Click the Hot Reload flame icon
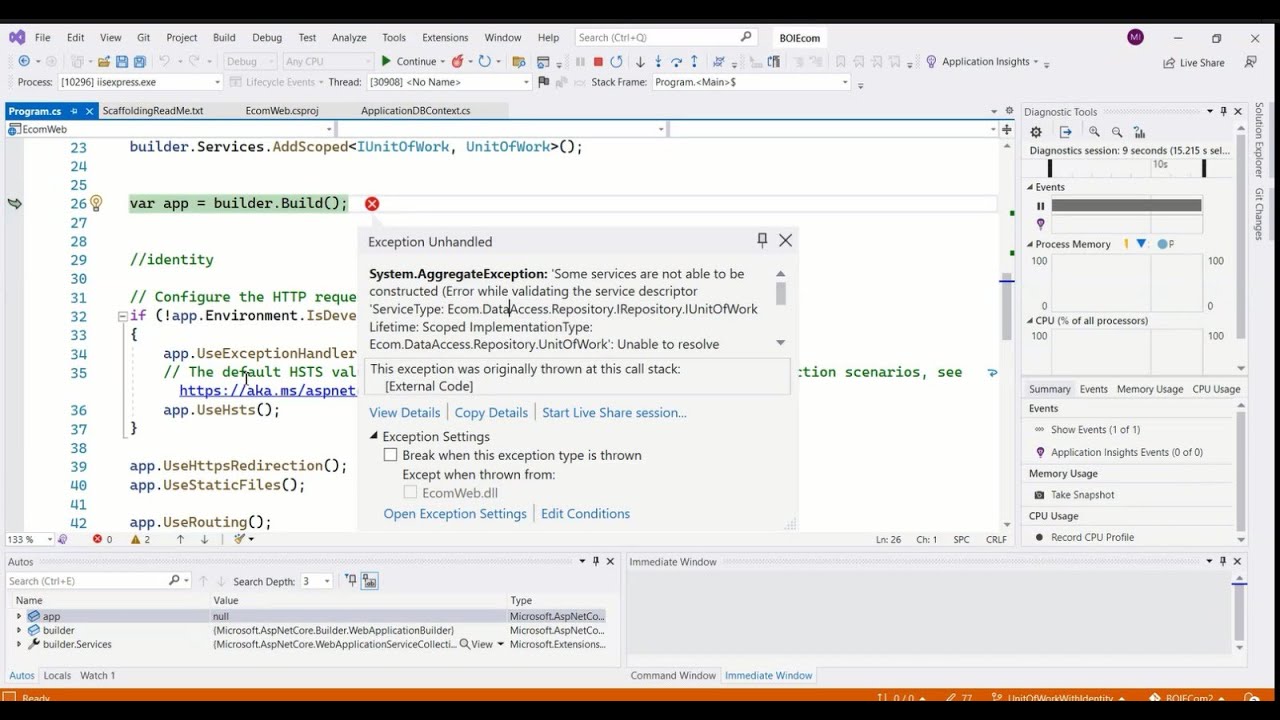The height and width of the screenshot is (720, 1280). click(458, 62)
